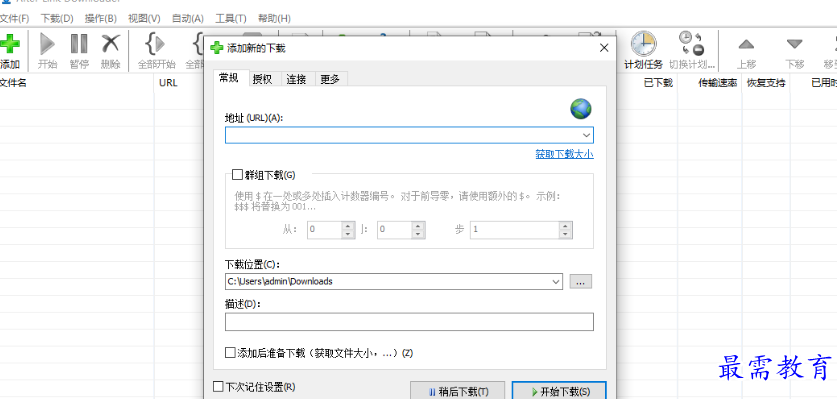Click the 已下载 column header
This screenshot has width=840, height=399.
(x=658, y=83)
